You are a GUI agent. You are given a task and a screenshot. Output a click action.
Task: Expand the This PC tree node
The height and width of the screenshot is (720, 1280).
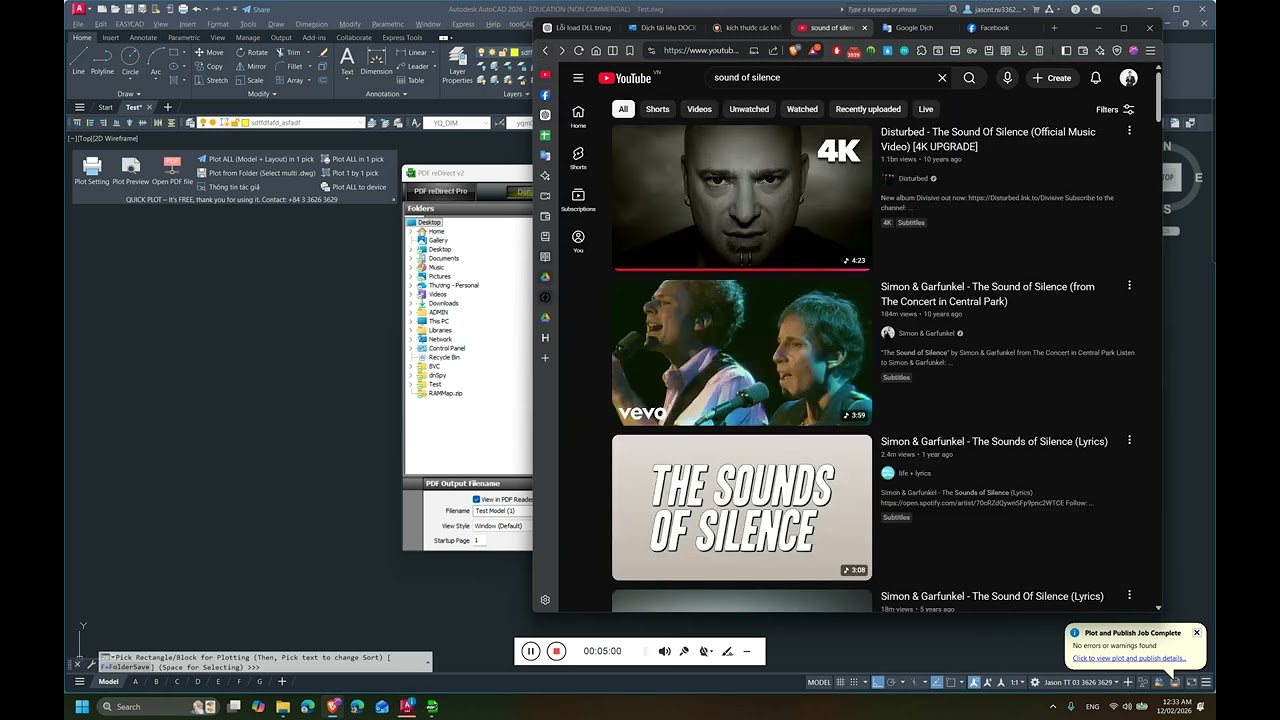[x=410, y=321]
